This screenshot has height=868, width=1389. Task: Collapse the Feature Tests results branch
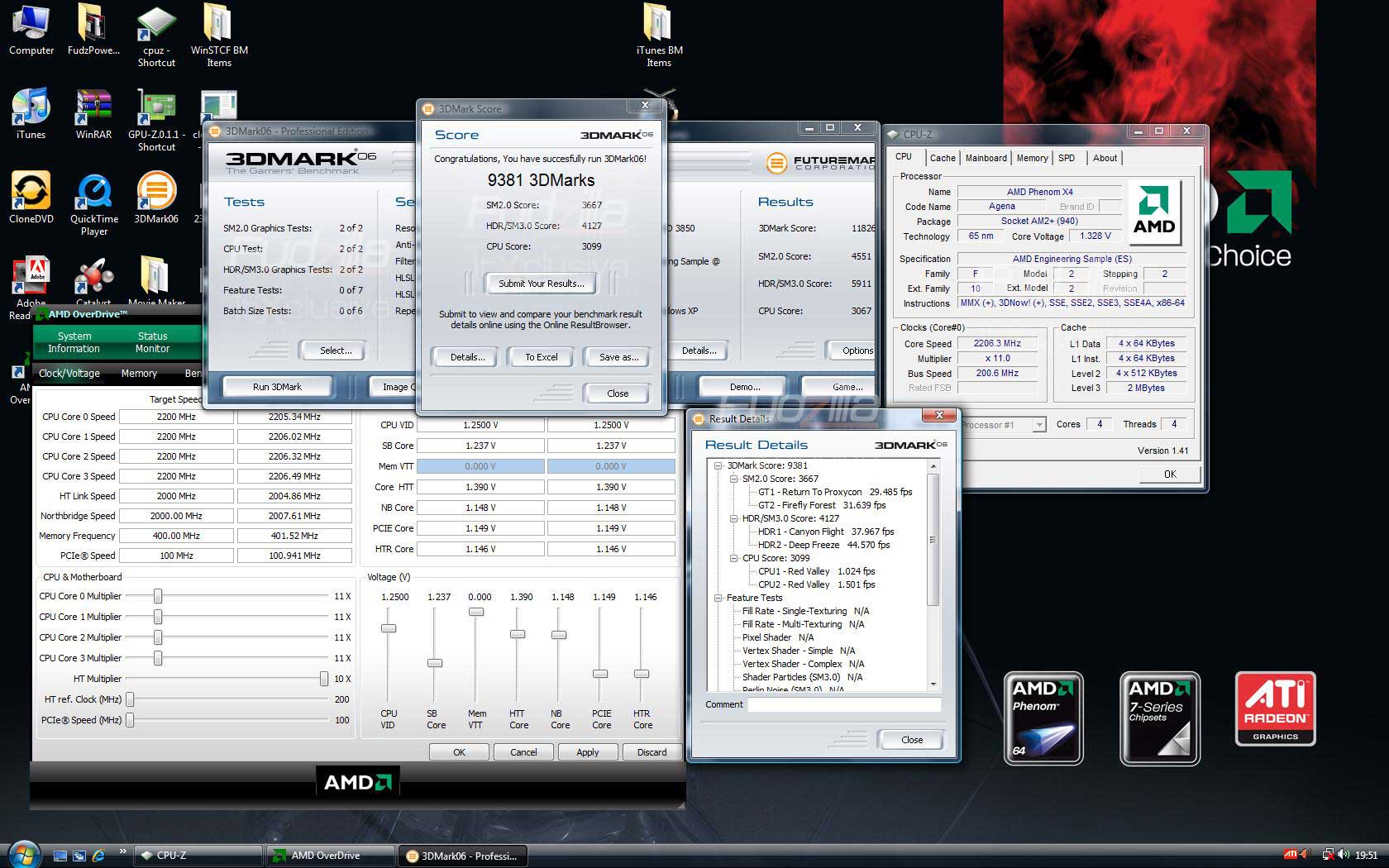(x=718, y=598)
